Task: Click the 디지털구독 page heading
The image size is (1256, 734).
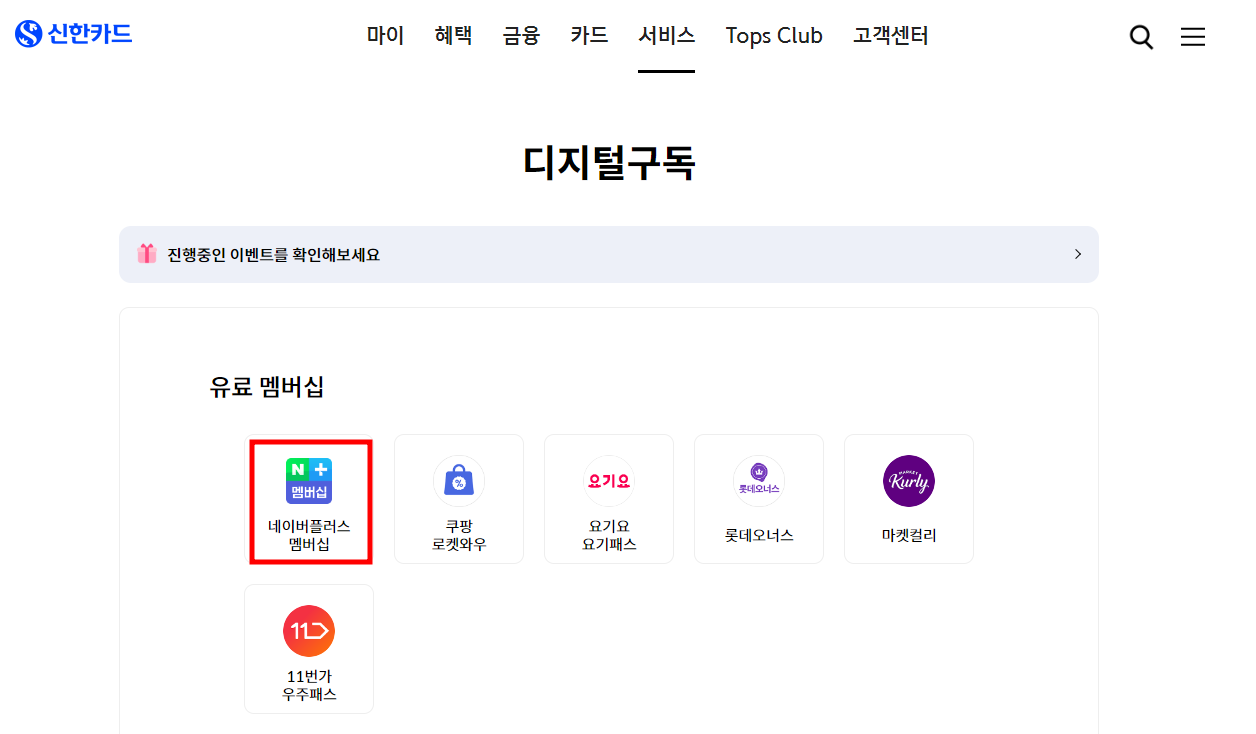Action: 609,162
